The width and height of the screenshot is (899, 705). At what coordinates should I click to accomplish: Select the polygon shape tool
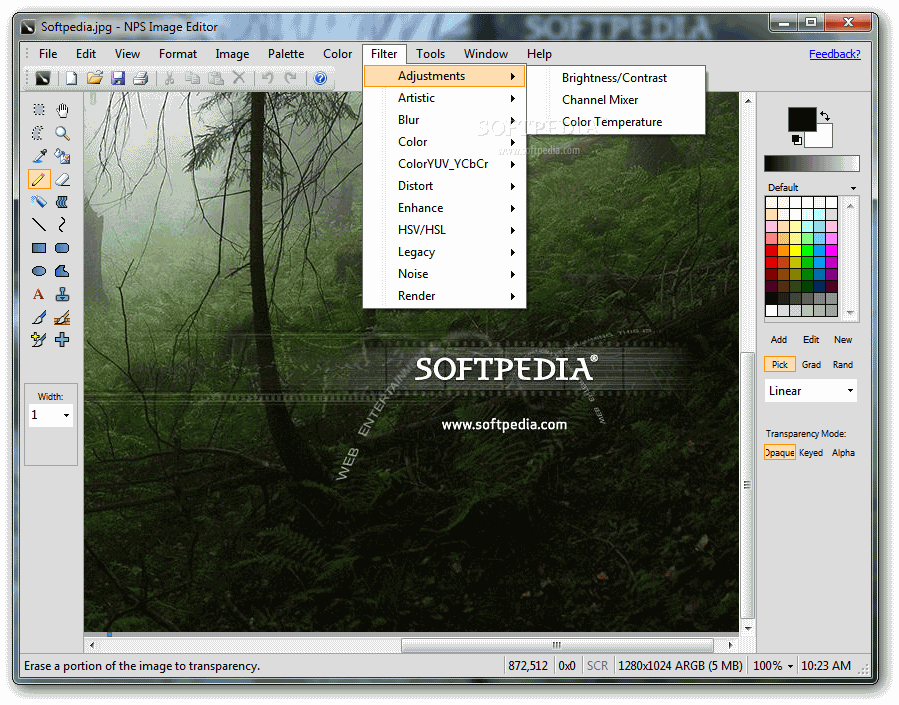(x=62, y=271)
